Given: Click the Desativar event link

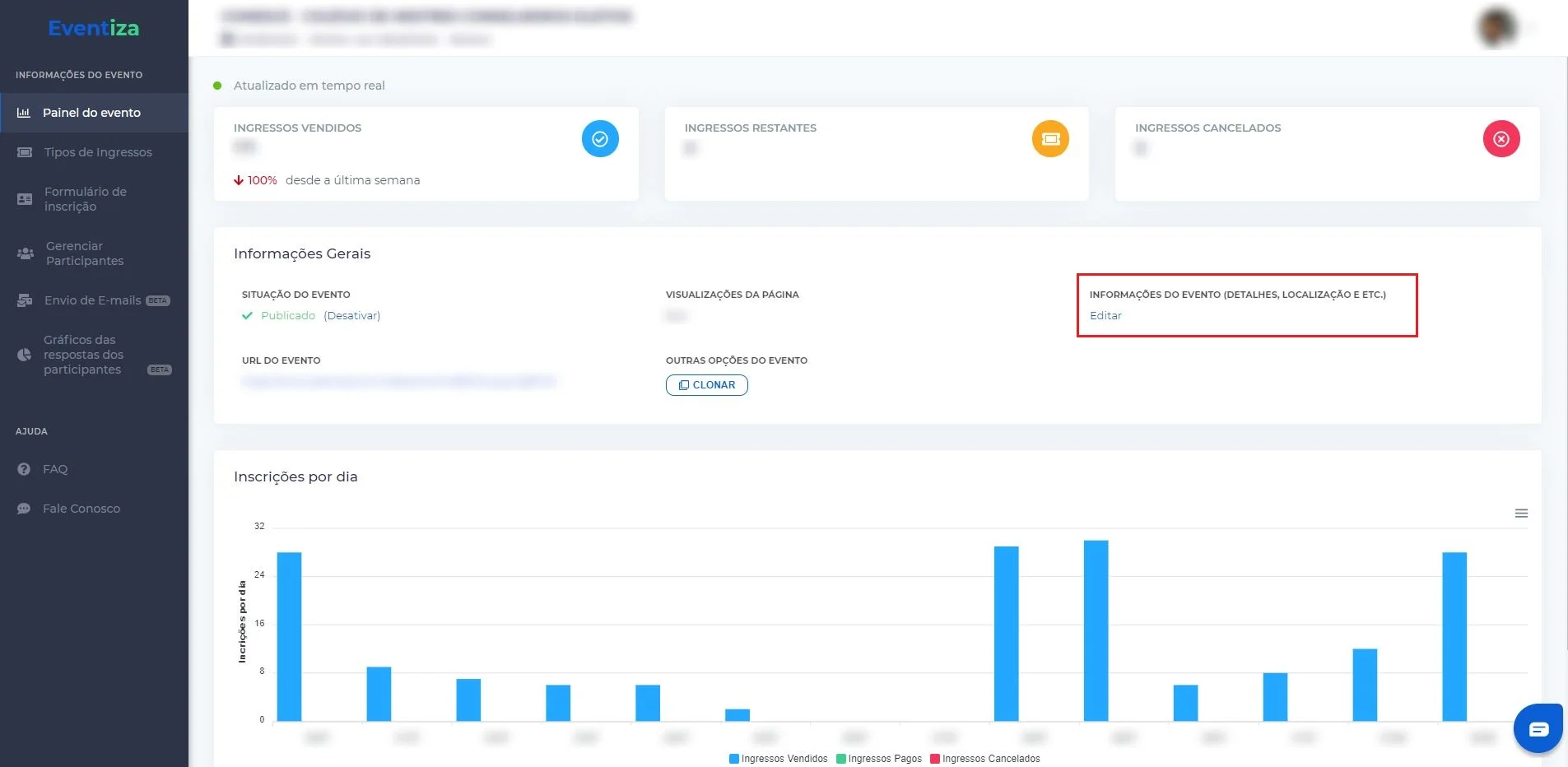Looking at the screenshot, I should tap(352, 316).
